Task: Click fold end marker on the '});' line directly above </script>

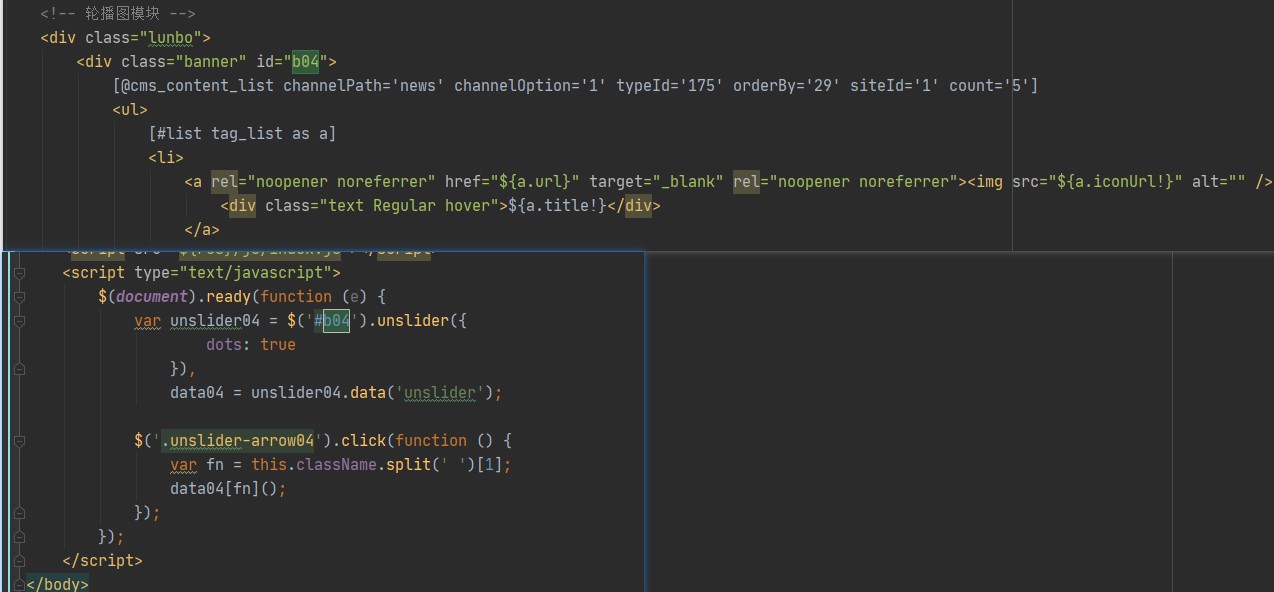Action: point(18,537)
